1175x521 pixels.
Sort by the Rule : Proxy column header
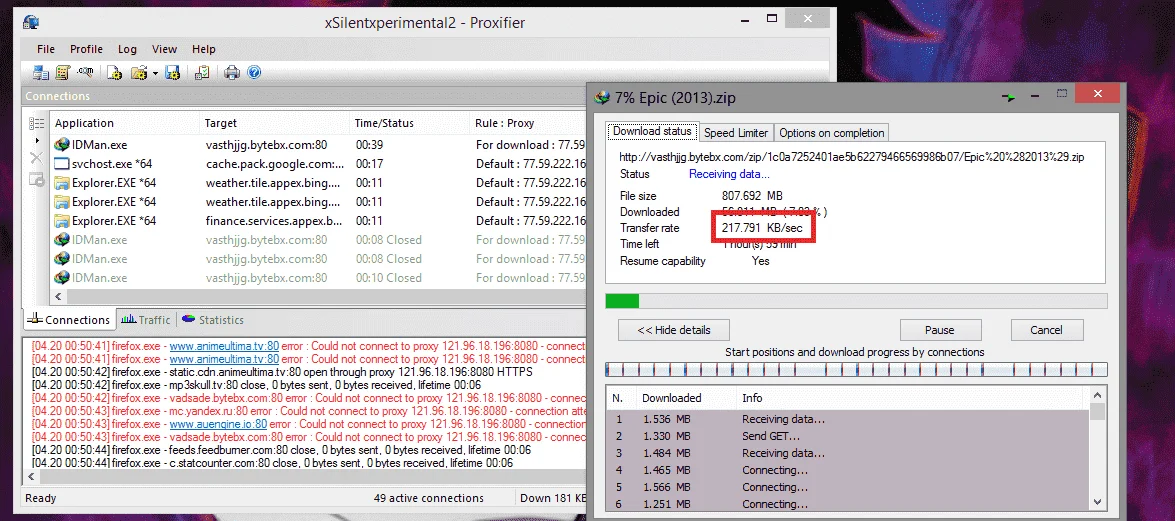[x=529, y=123]
